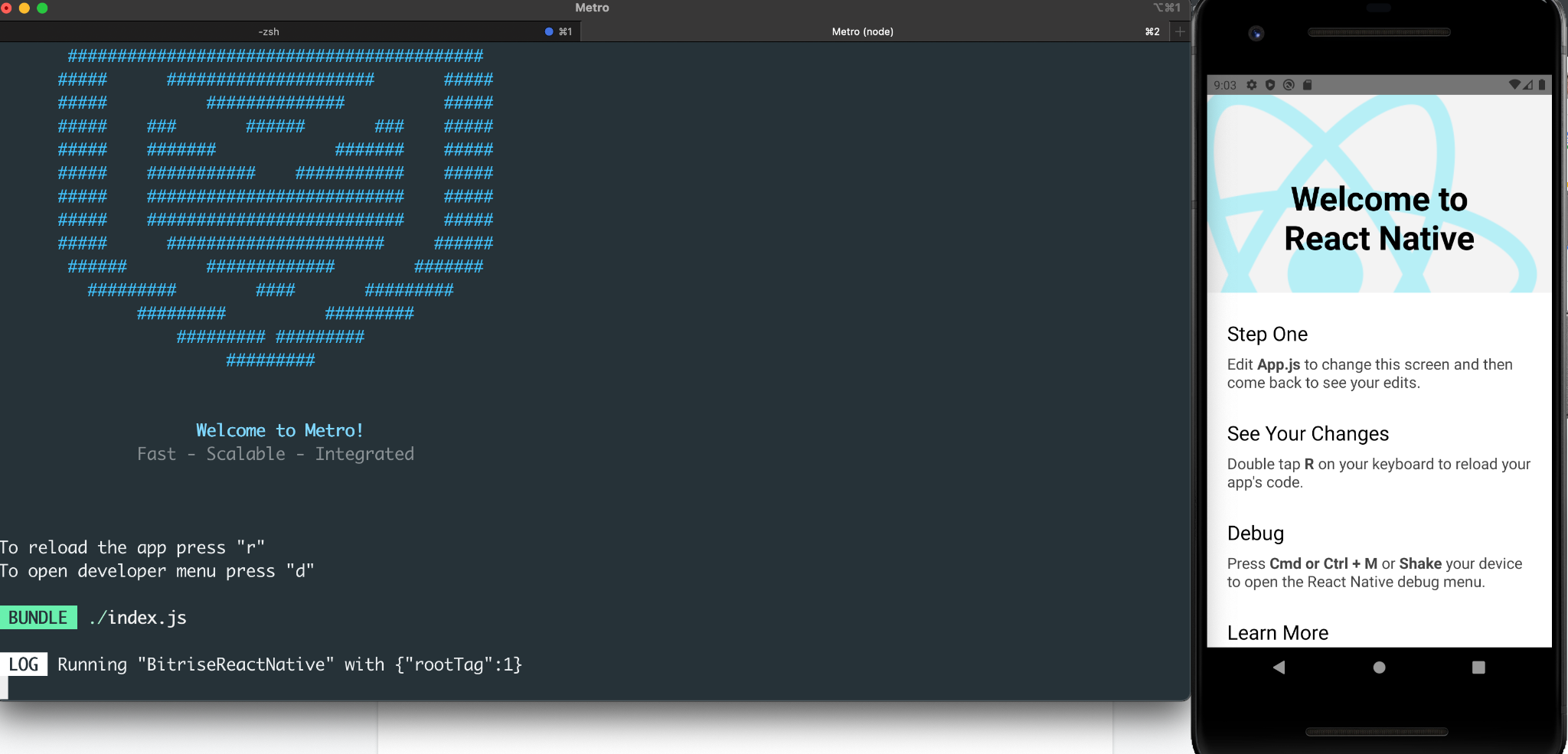This screenshot has height=754, width=1568.
Task: Click the 'Running "BitriseReactNative"' log line
Action: pyautogui.click(x=289, y=664)
